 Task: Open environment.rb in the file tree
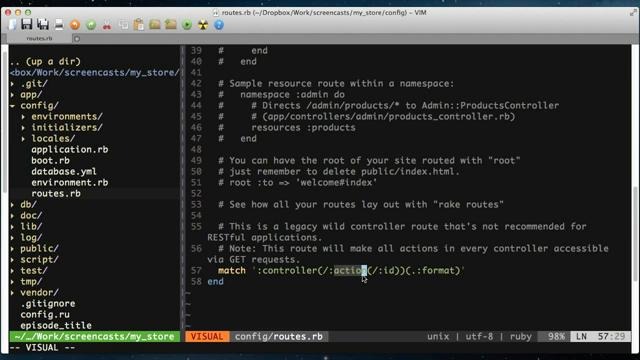(x=70, y=183)
